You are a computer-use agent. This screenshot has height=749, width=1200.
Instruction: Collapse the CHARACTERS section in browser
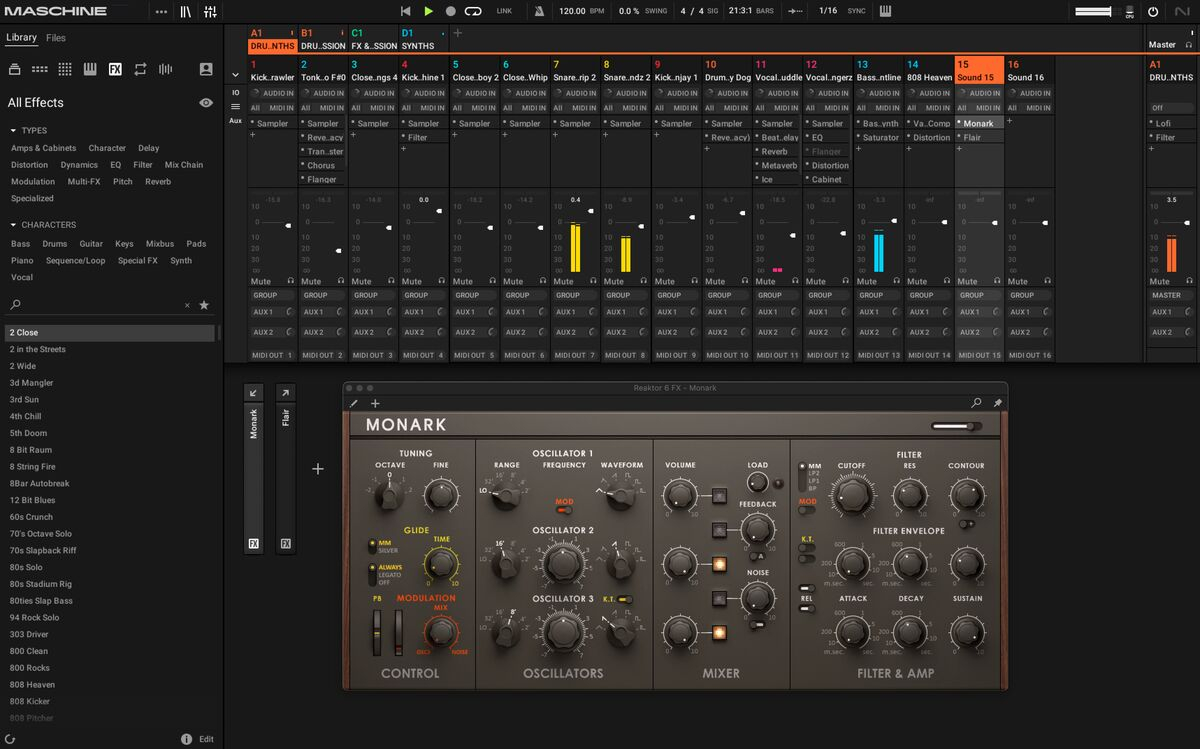13,225
